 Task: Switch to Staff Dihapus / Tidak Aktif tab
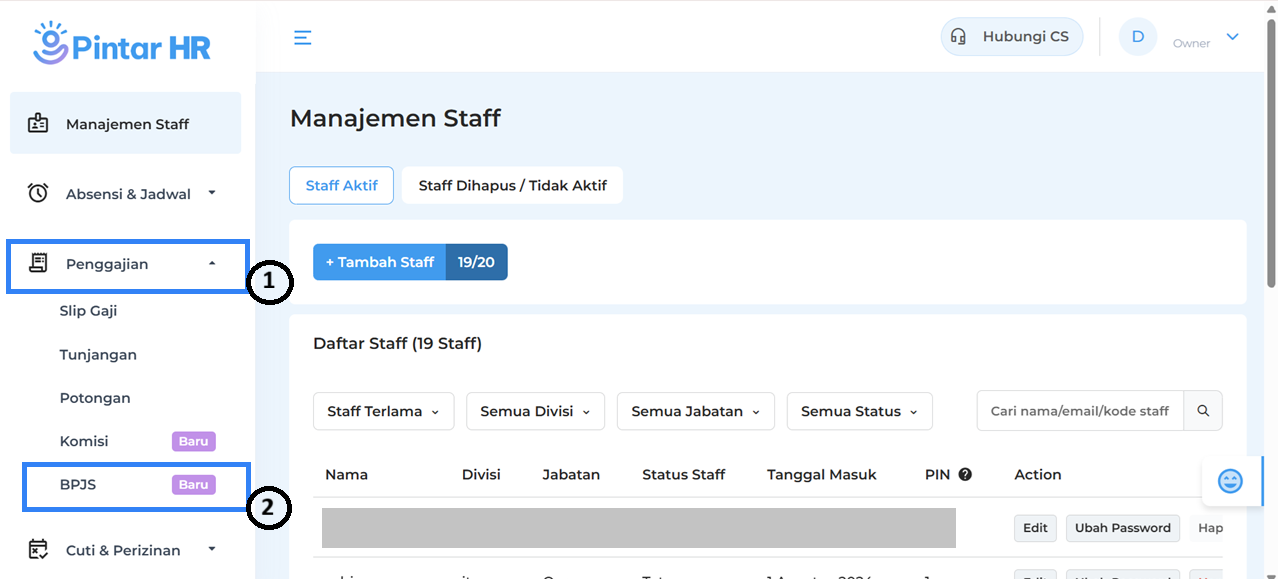(512, 186)
